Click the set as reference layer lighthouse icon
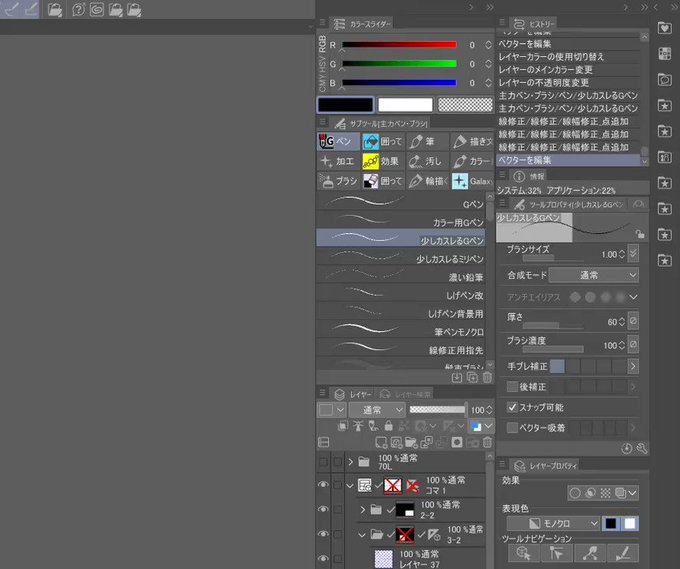 pos(358,426)
